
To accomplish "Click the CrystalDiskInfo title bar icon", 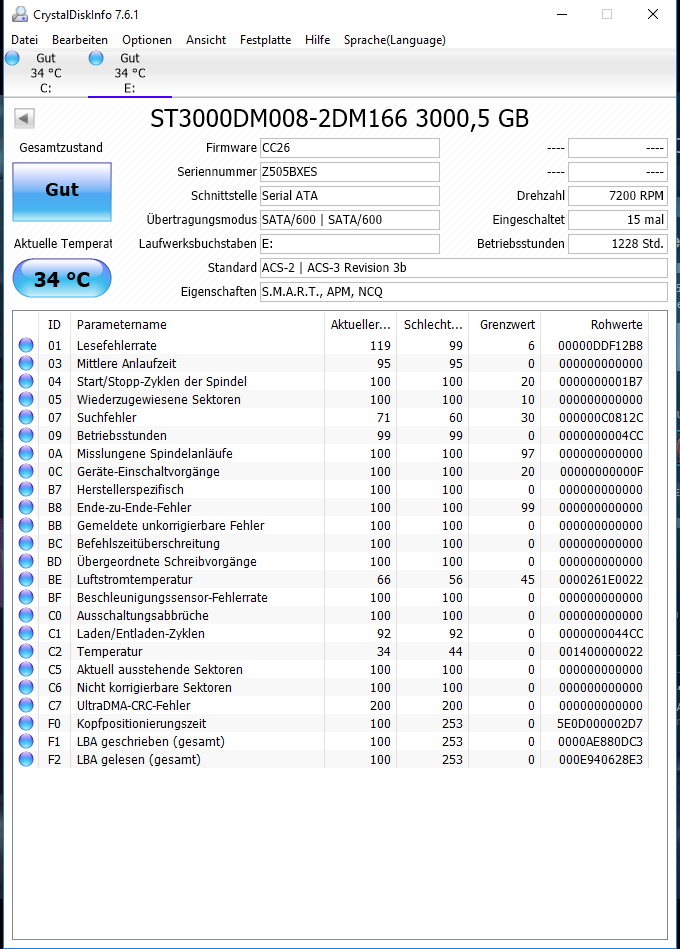I will [20, 14].
